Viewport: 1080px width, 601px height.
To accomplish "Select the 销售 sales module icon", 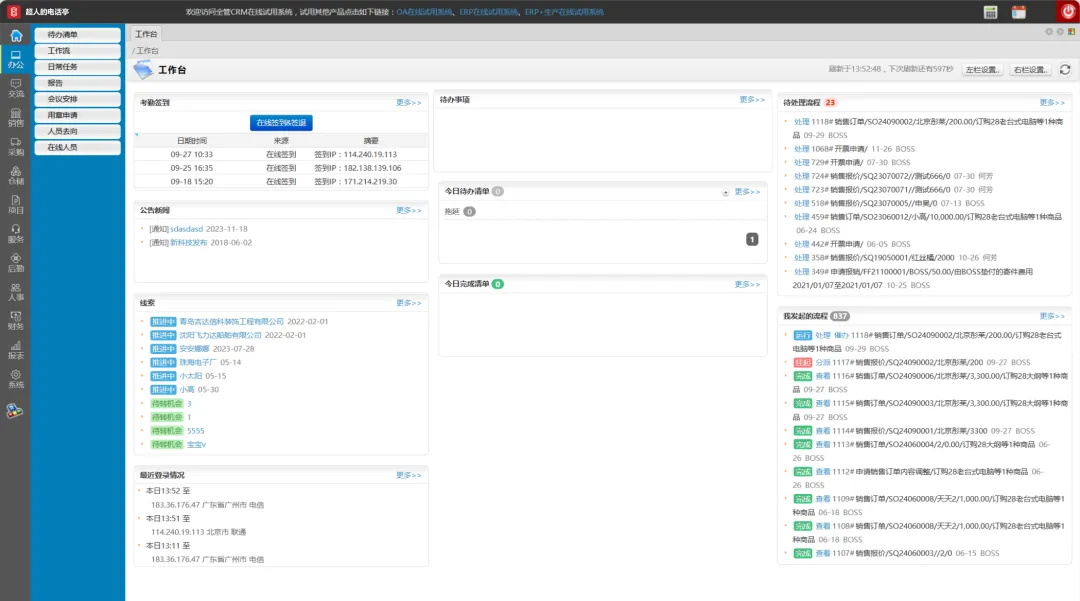I will tap(15, 118).
